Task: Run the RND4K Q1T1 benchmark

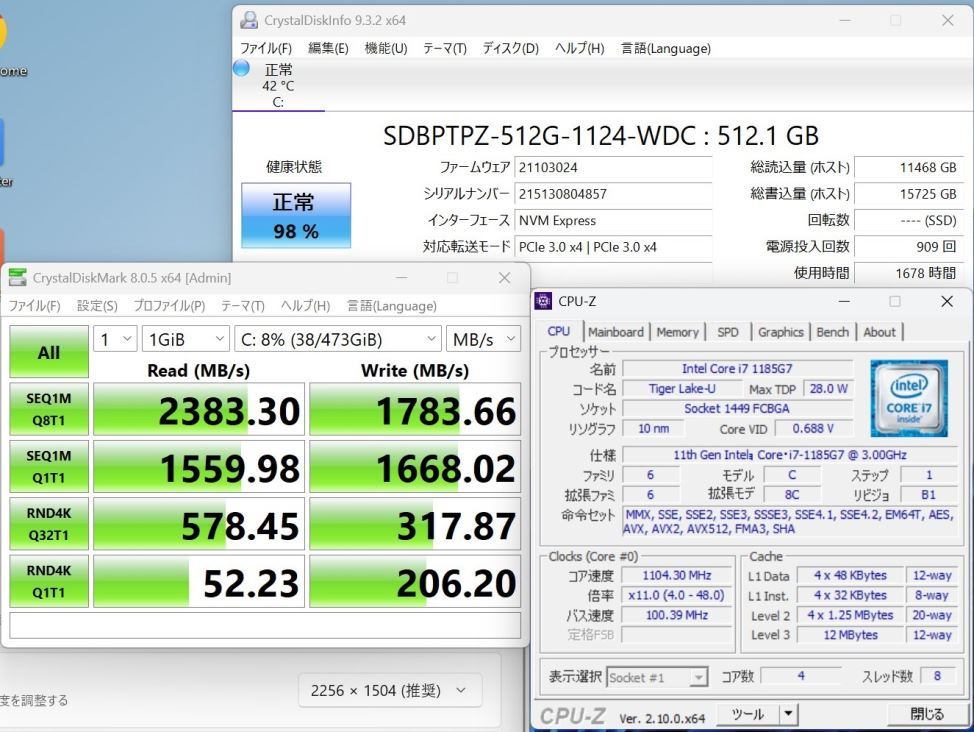Action: pos(49,581)
